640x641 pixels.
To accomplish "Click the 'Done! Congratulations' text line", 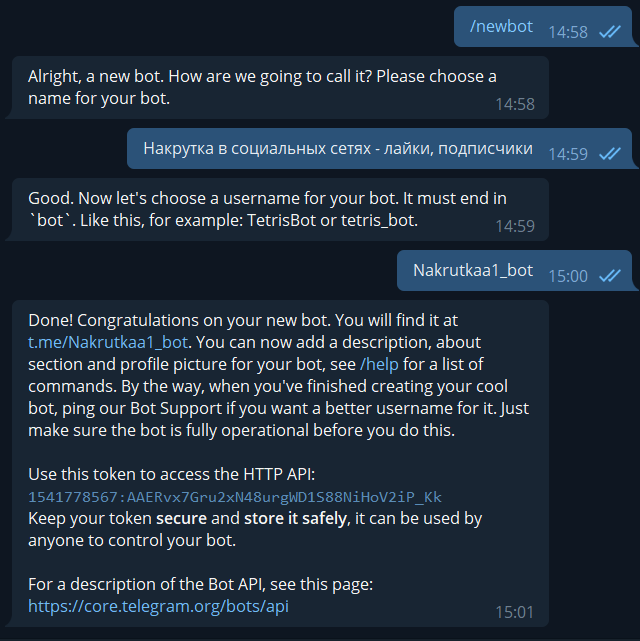I will tap(243, 320).
